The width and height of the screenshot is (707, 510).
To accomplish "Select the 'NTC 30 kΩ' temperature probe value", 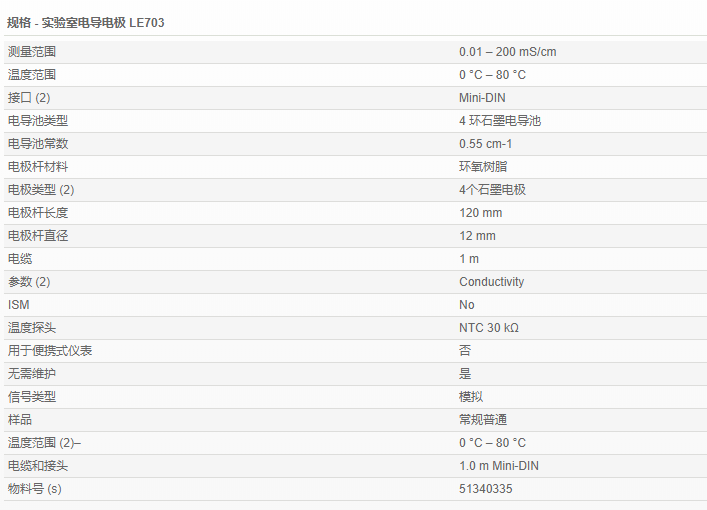I will (488, 328).
